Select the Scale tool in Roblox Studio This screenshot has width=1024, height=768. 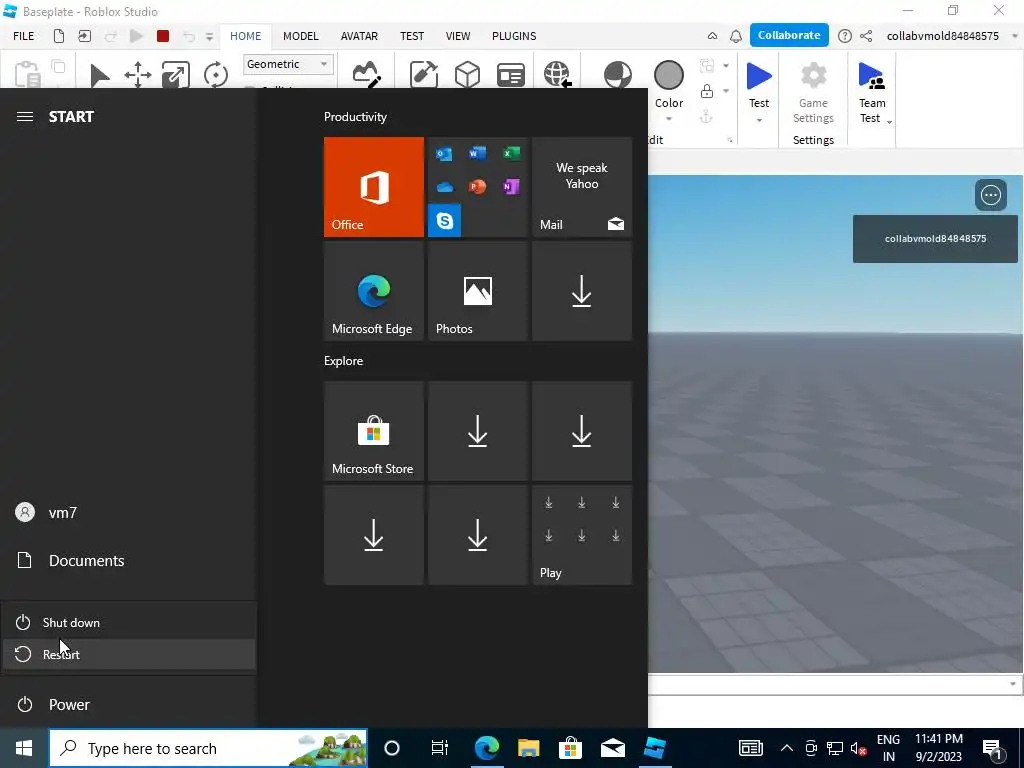(x=176, y=75)
